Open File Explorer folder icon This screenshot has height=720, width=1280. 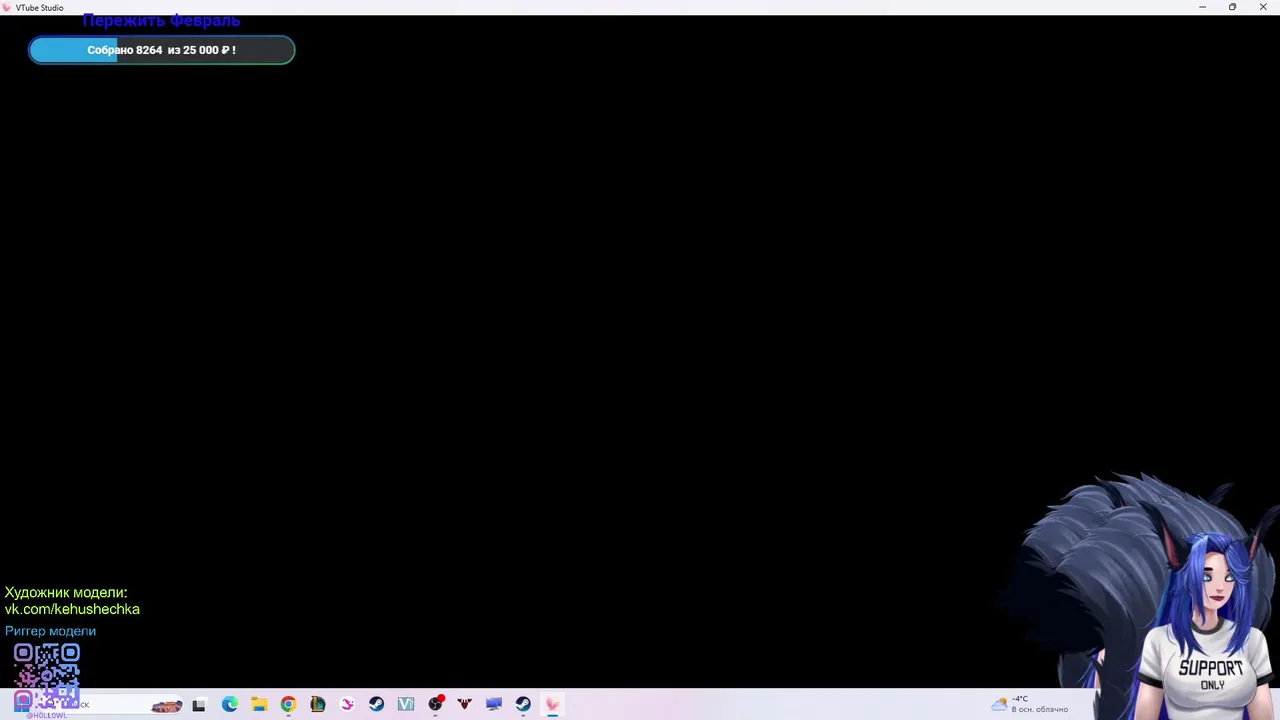point(259,705)
